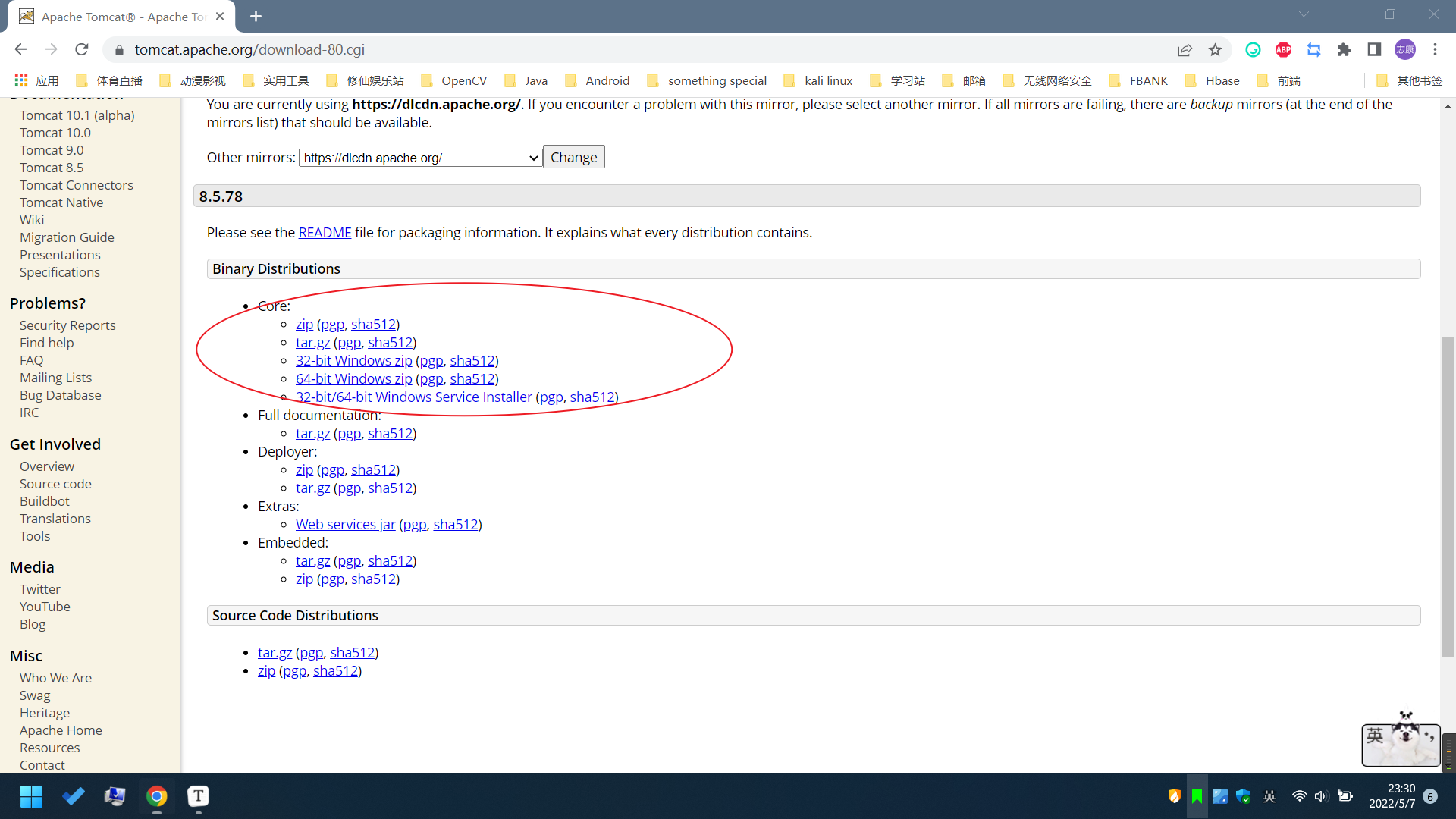1456x819 pixels.
Task: Download the Core zip distribution
Action: 304,324
